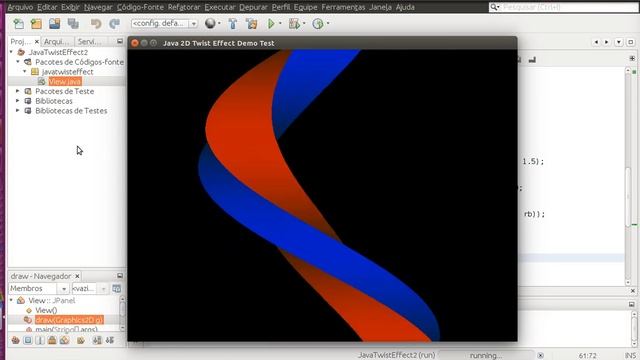
Task: Open the Ajuda menu
Action: [405, 7]
